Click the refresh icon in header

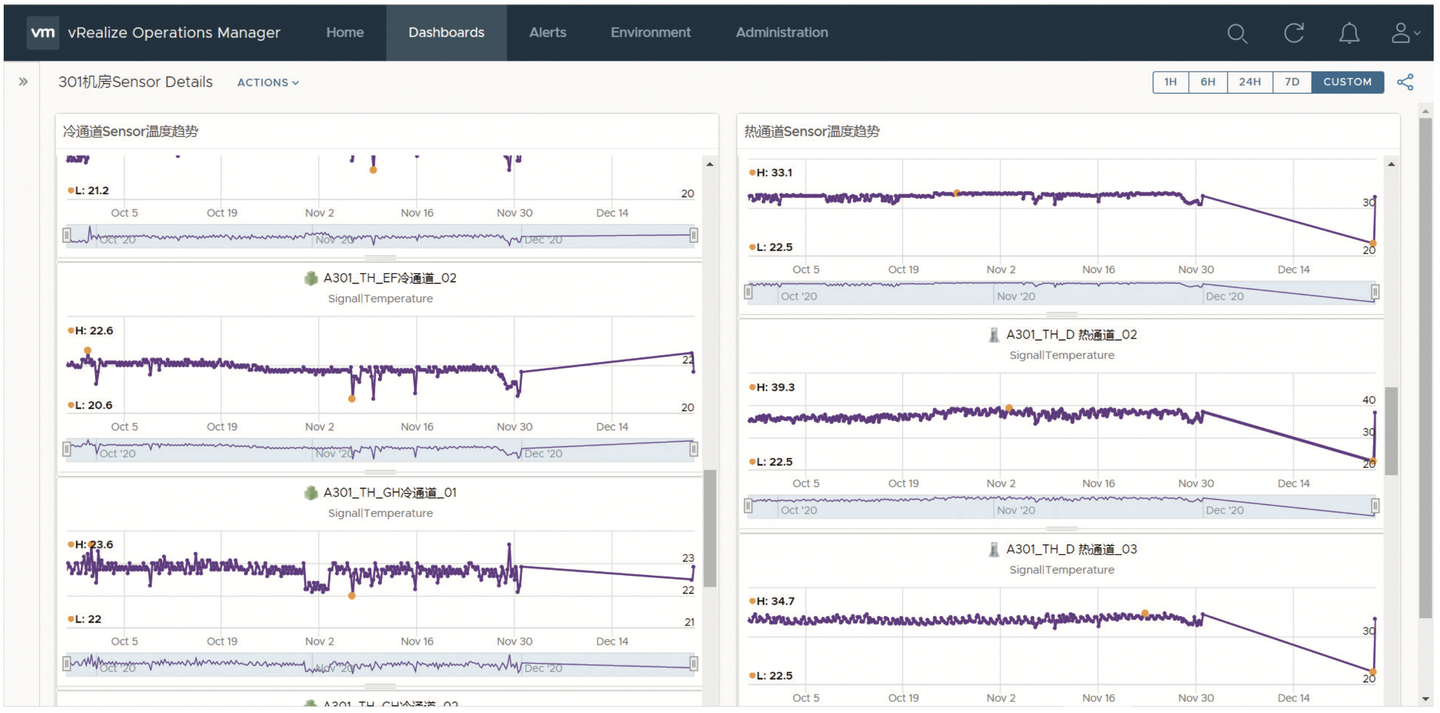[x=1294, y=33]
